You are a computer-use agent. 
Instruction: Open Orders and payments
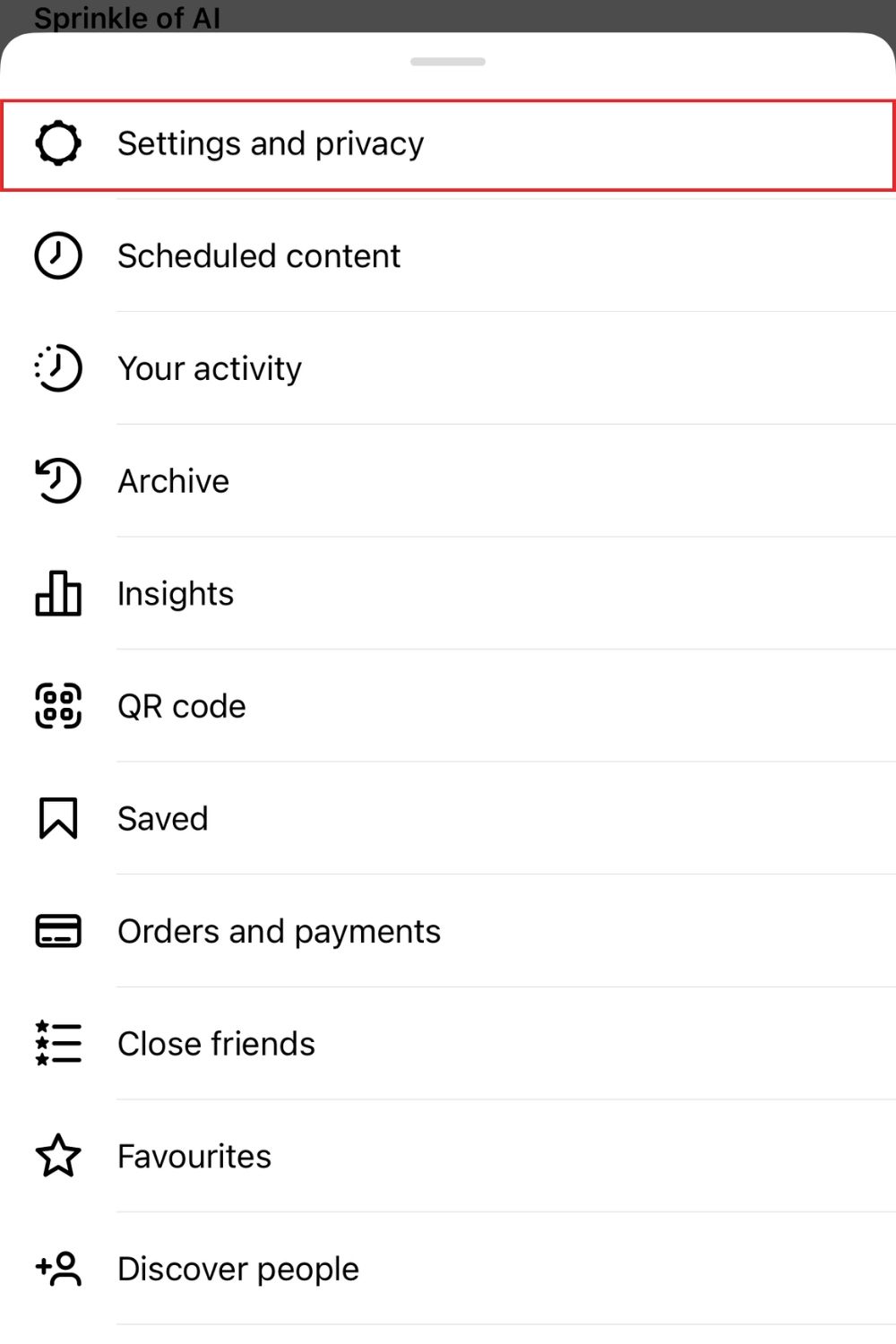279,931
